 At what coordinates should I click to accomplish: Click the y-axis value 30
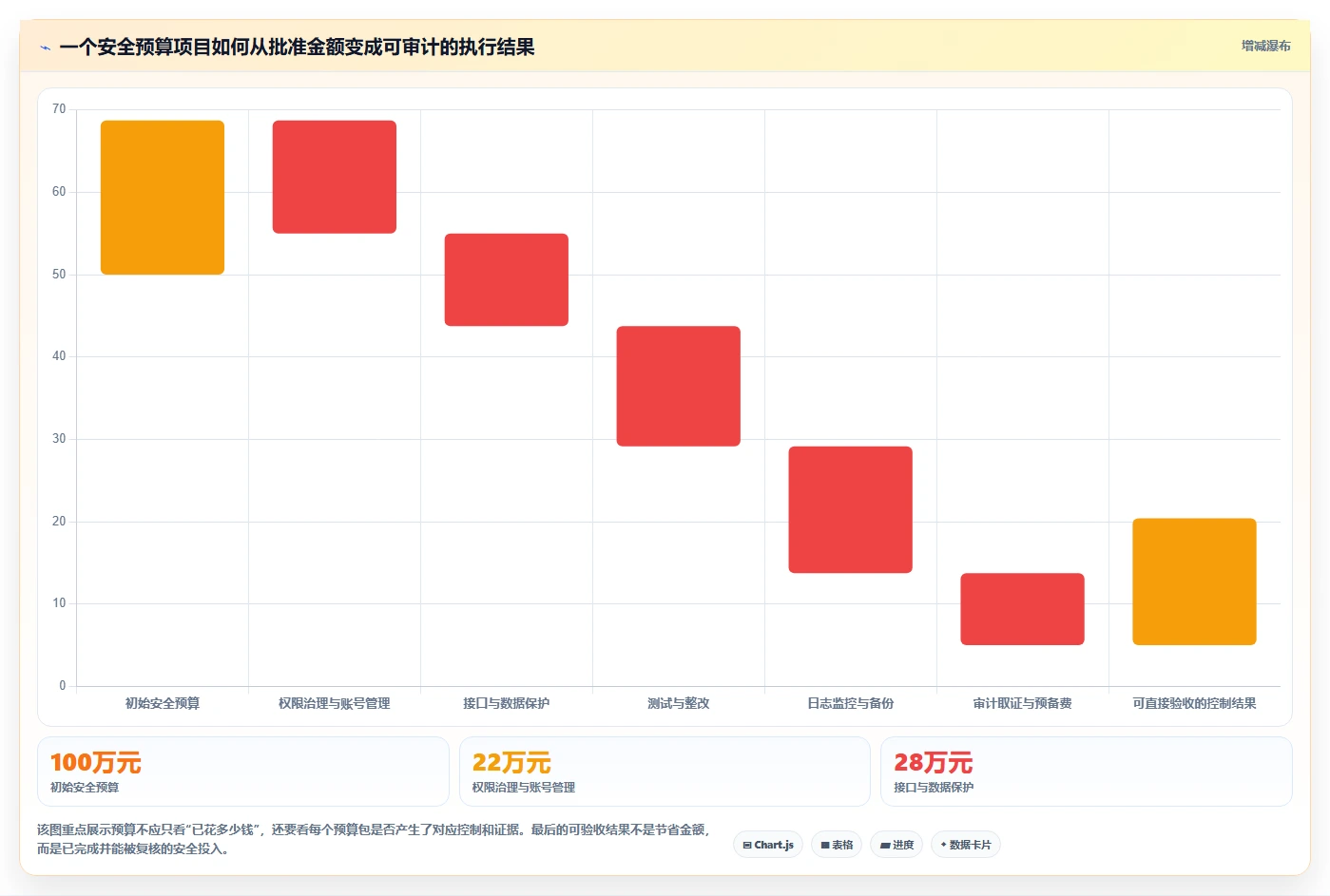click(x=59, y=439)
